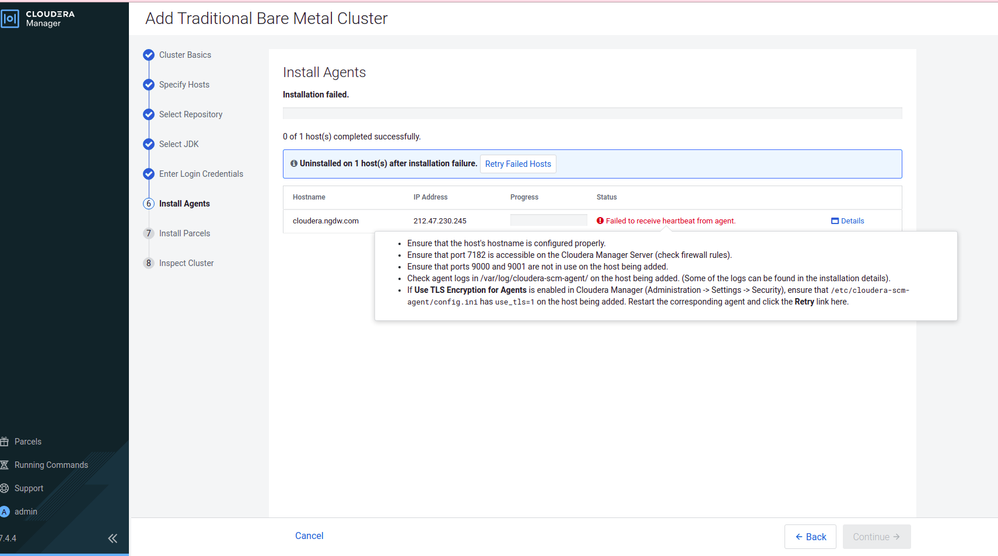The height and width of the screenshot is (556, 998).
Task: Click version number 7.4.4 in sidebar
Action: click(x=8, y=538)
